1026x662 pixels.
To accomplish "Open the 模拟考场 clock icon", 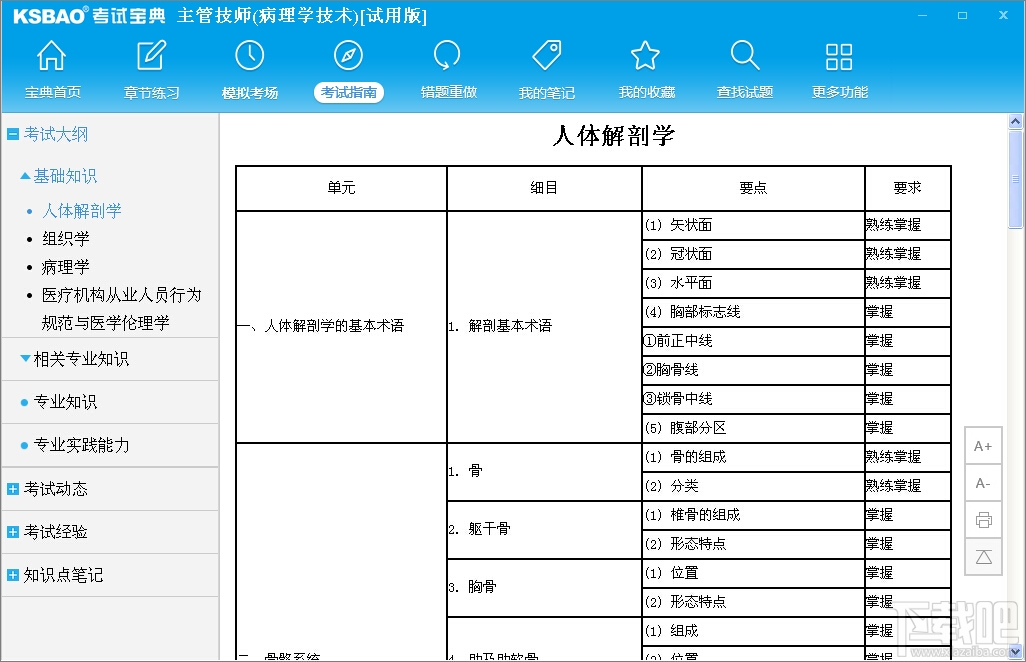I will (250, 56).
